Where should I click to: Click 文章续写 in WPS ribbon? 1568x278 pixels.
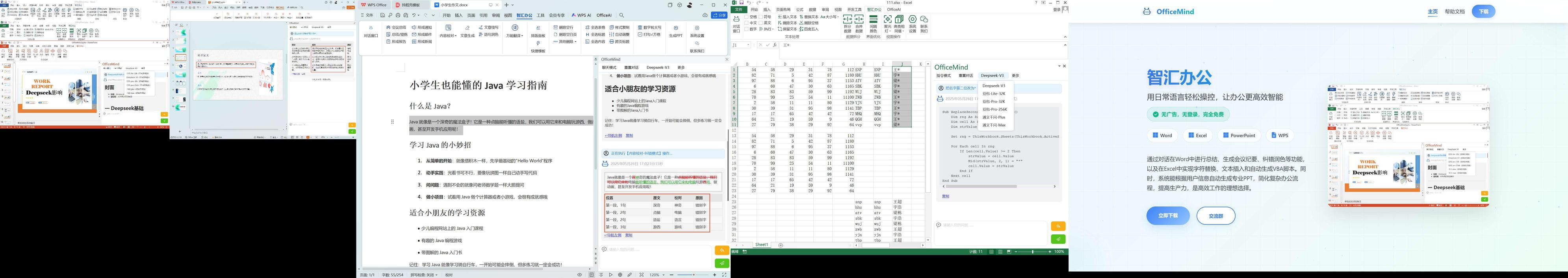(489, 28)
